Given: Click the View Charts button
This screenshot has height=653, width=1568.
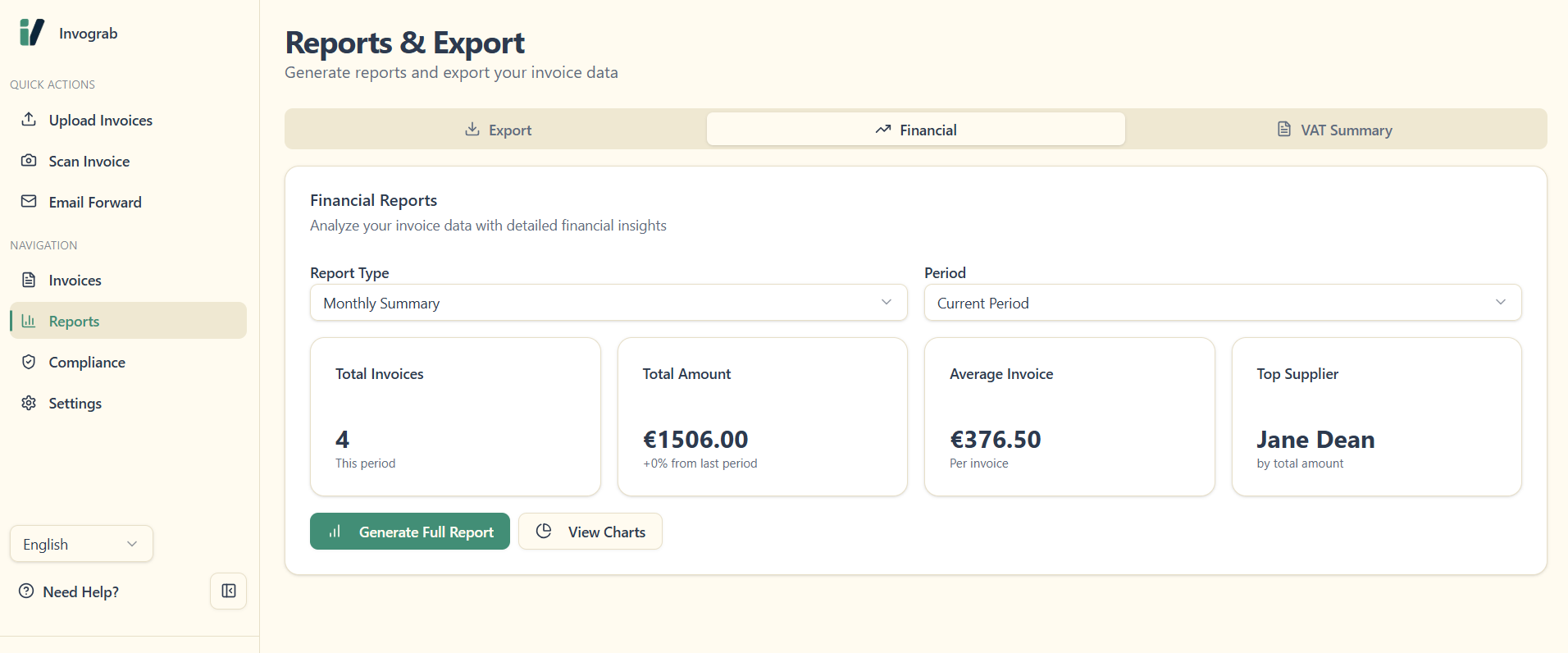Looking at the screenshot, I should [x=590, y=532].
